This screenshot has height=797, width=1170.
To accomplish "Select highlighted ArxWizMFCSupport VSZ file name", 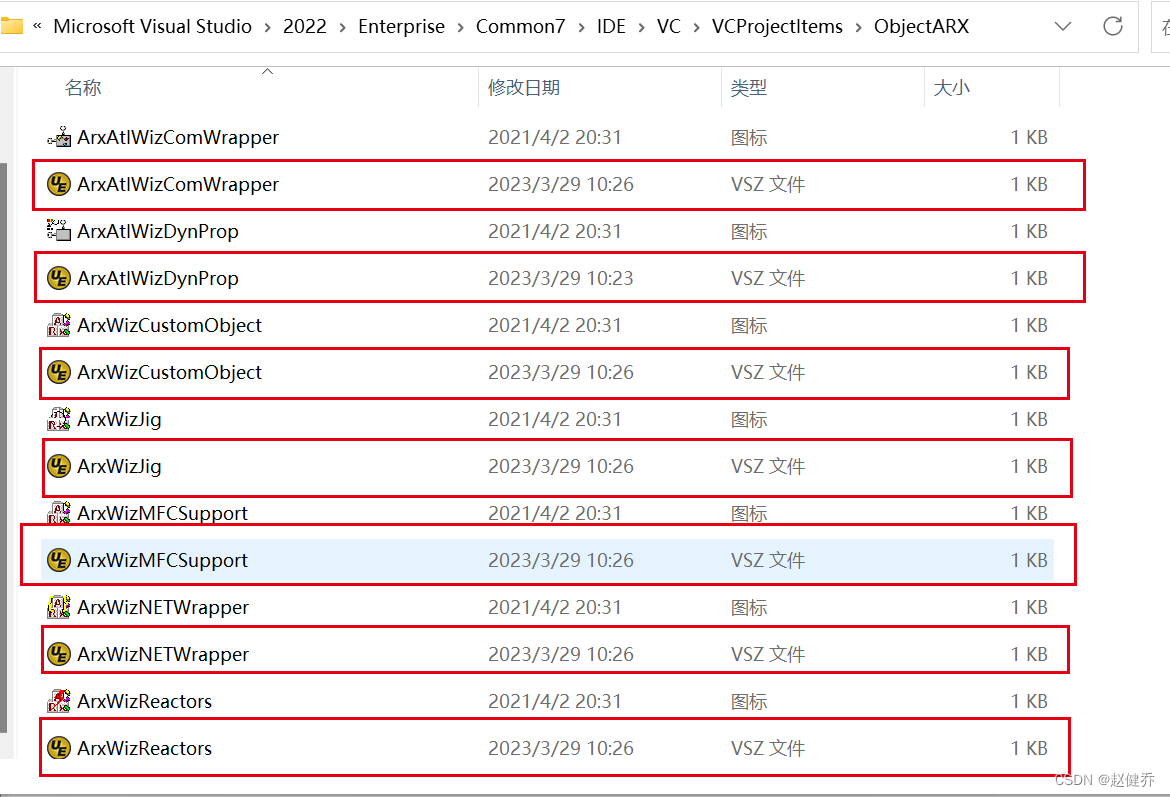I will [163, 560].
